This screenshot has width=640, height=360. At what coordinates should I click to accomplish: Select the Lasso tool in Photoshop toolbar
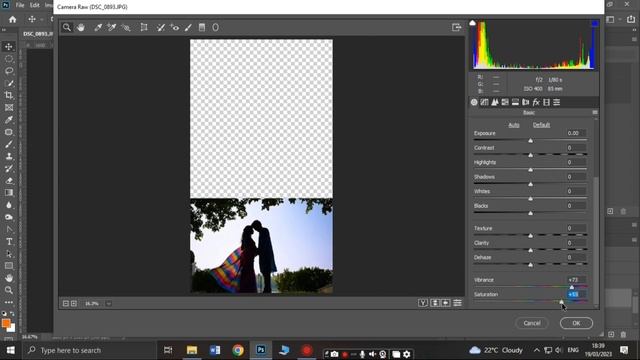9,71
